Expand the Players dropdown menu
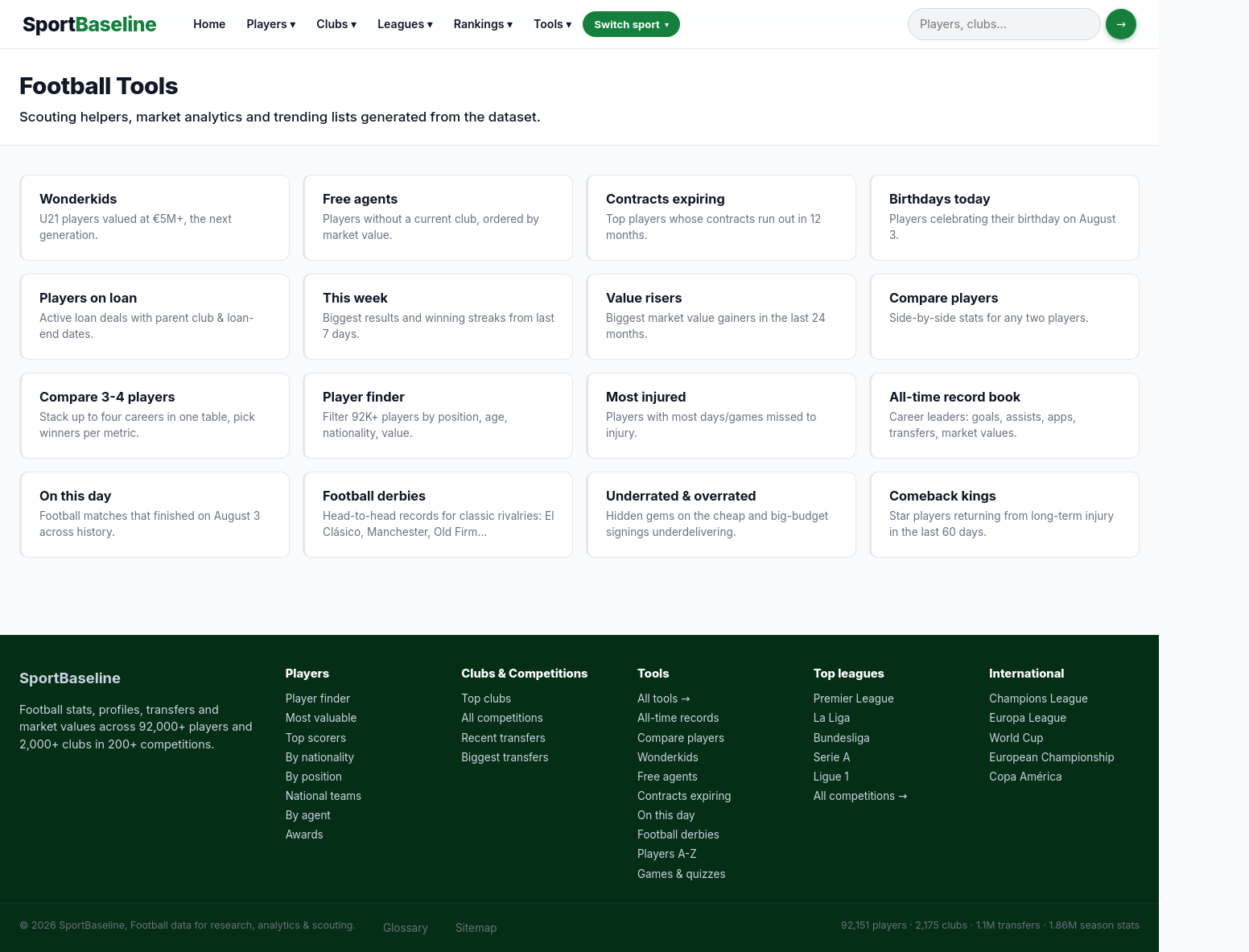Viewport: 1249px width, 952px height. pos(270,24)
